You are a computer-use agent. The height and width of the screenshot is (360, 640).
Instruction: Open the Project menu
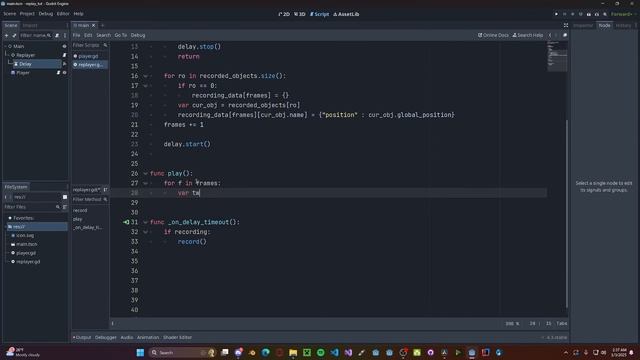tap(27, 14)
